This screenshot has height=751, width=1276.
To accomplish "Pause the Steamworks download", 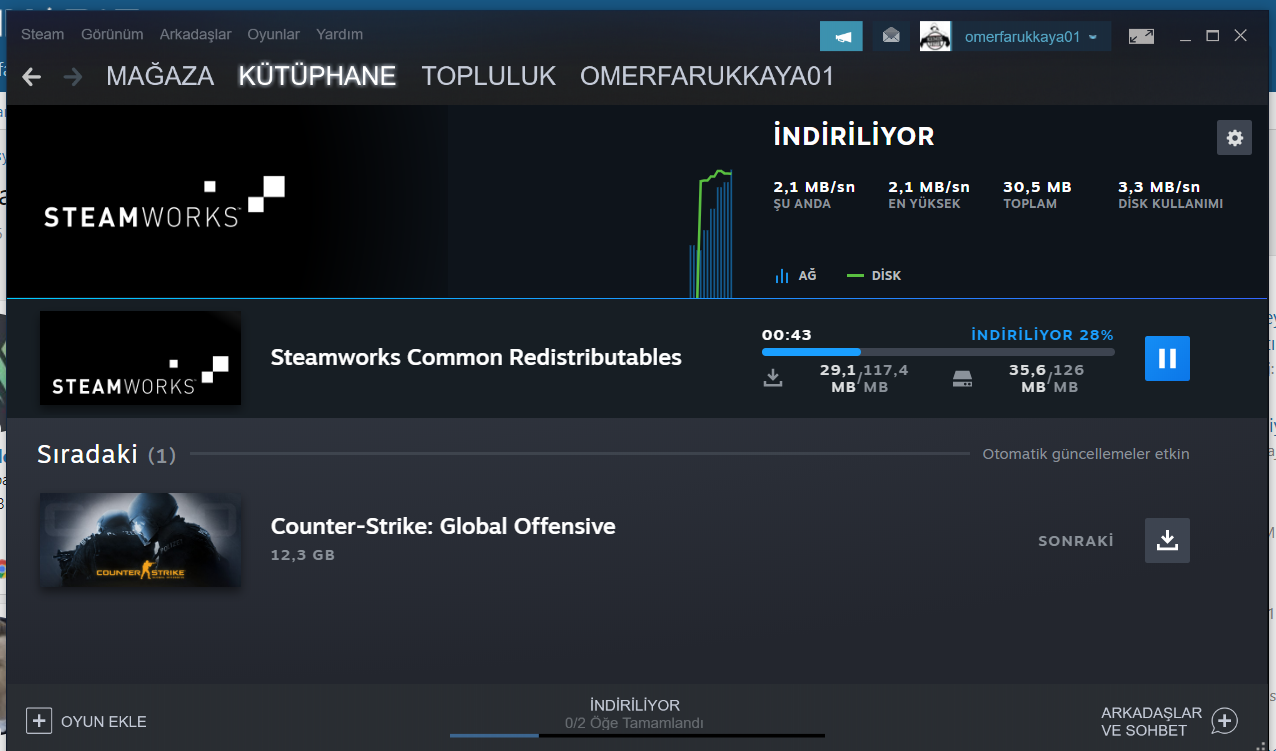I will 1167,358.
